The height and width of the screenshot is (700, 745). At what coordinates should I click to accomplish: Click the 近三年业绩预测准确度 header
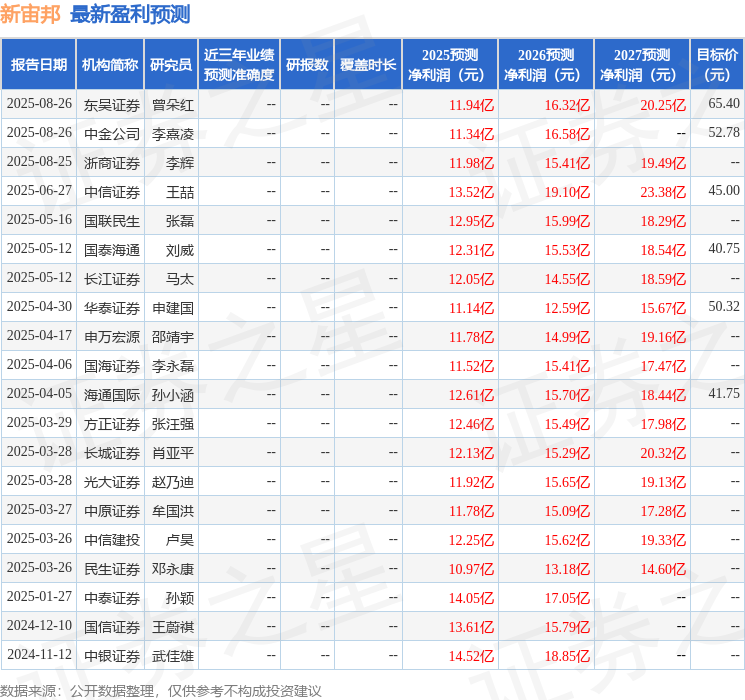pos(239,65)
